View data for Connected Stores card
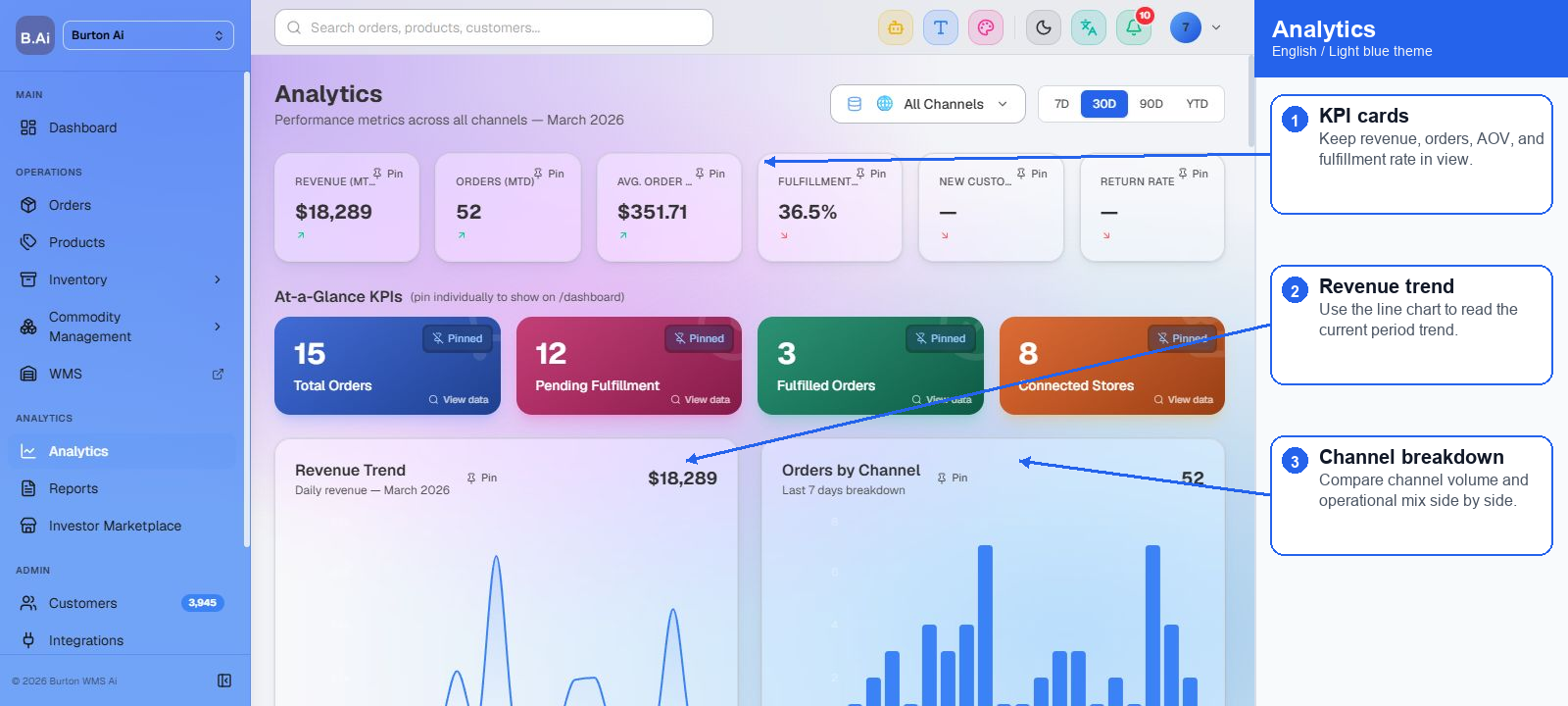 1184,400
